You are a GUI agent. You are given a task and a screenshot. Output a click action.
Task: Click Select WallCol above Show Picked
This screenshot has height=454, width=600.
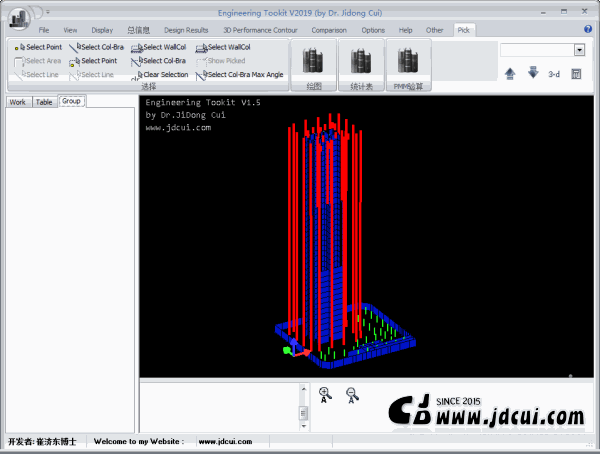tap(223, 47)
